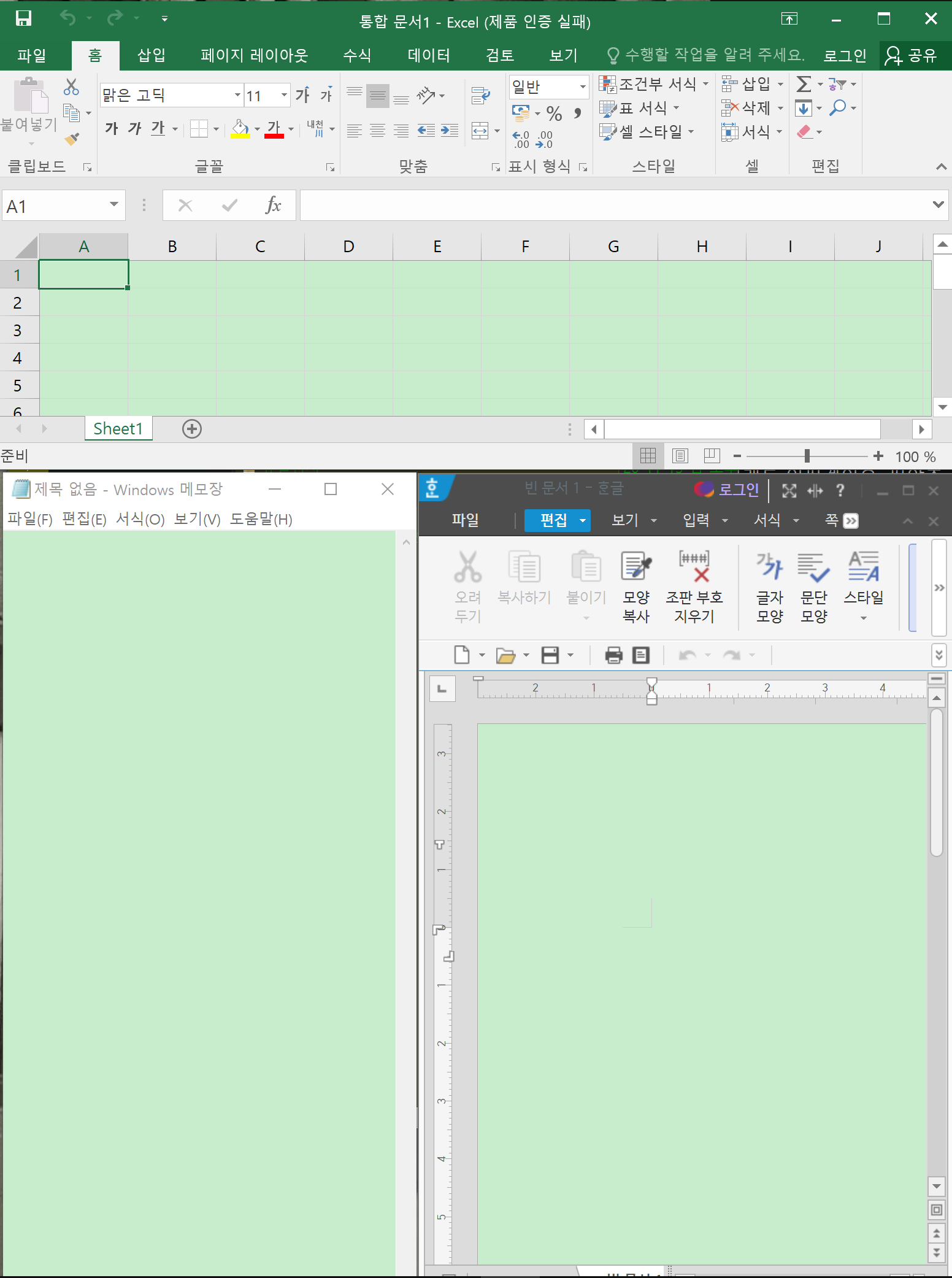
Task: Click Hangul 모양 복사 format copy icon
Action: [x=636, y=586]
